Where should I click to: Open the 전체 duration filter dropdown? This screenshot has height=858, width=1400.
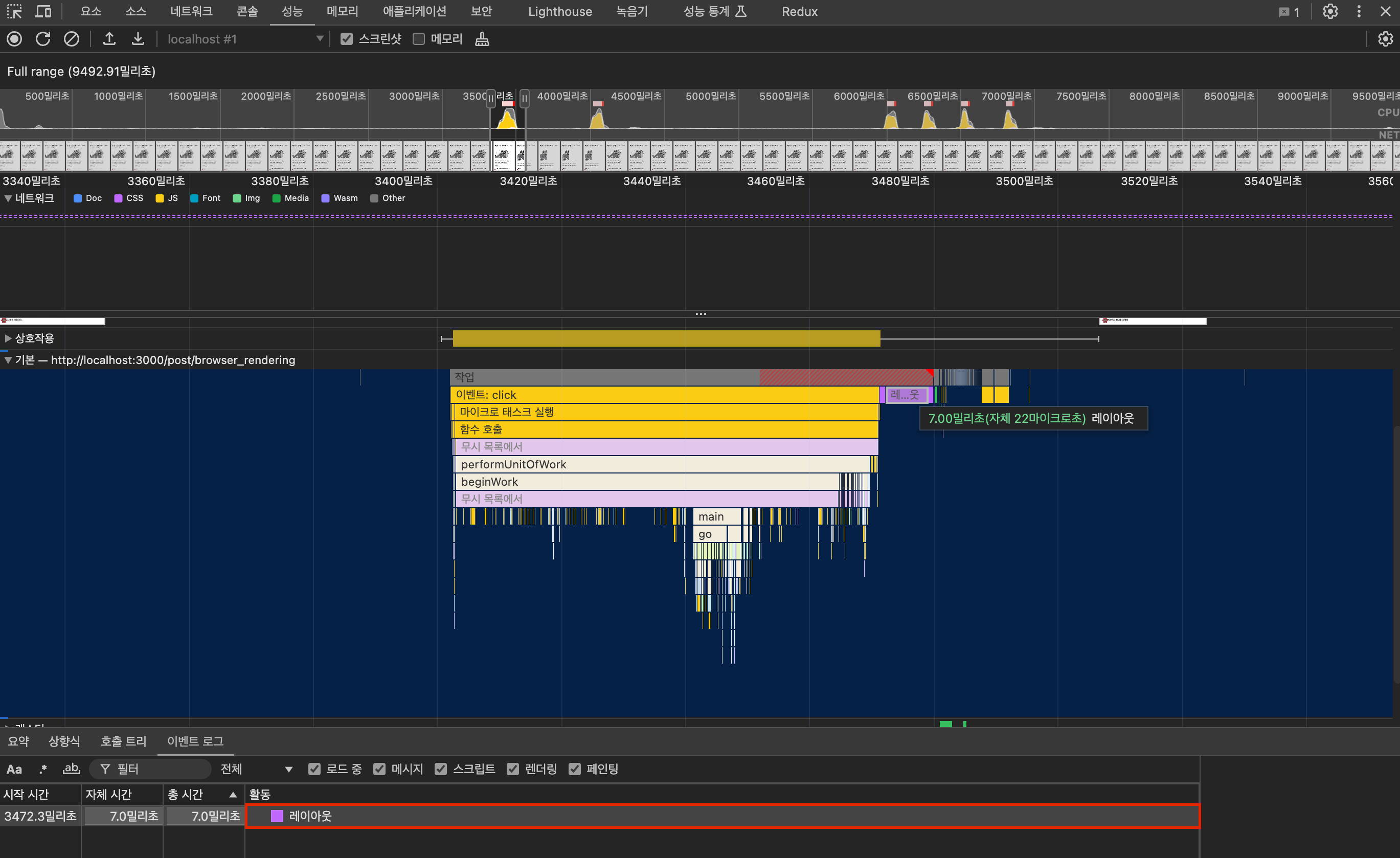pyautogui.click(x=257, y=769)
